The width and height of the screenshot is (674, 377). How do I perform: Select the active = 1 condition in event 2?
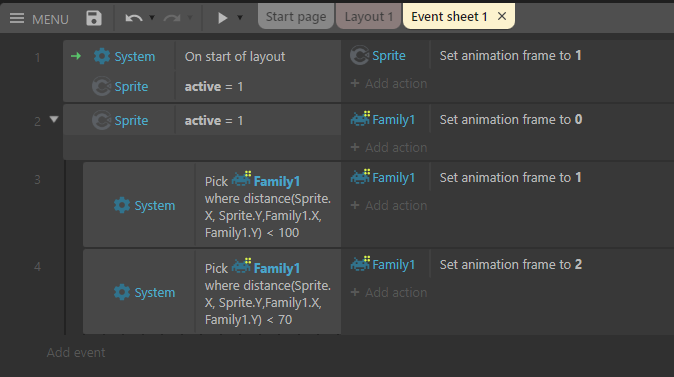pos(214,120)
